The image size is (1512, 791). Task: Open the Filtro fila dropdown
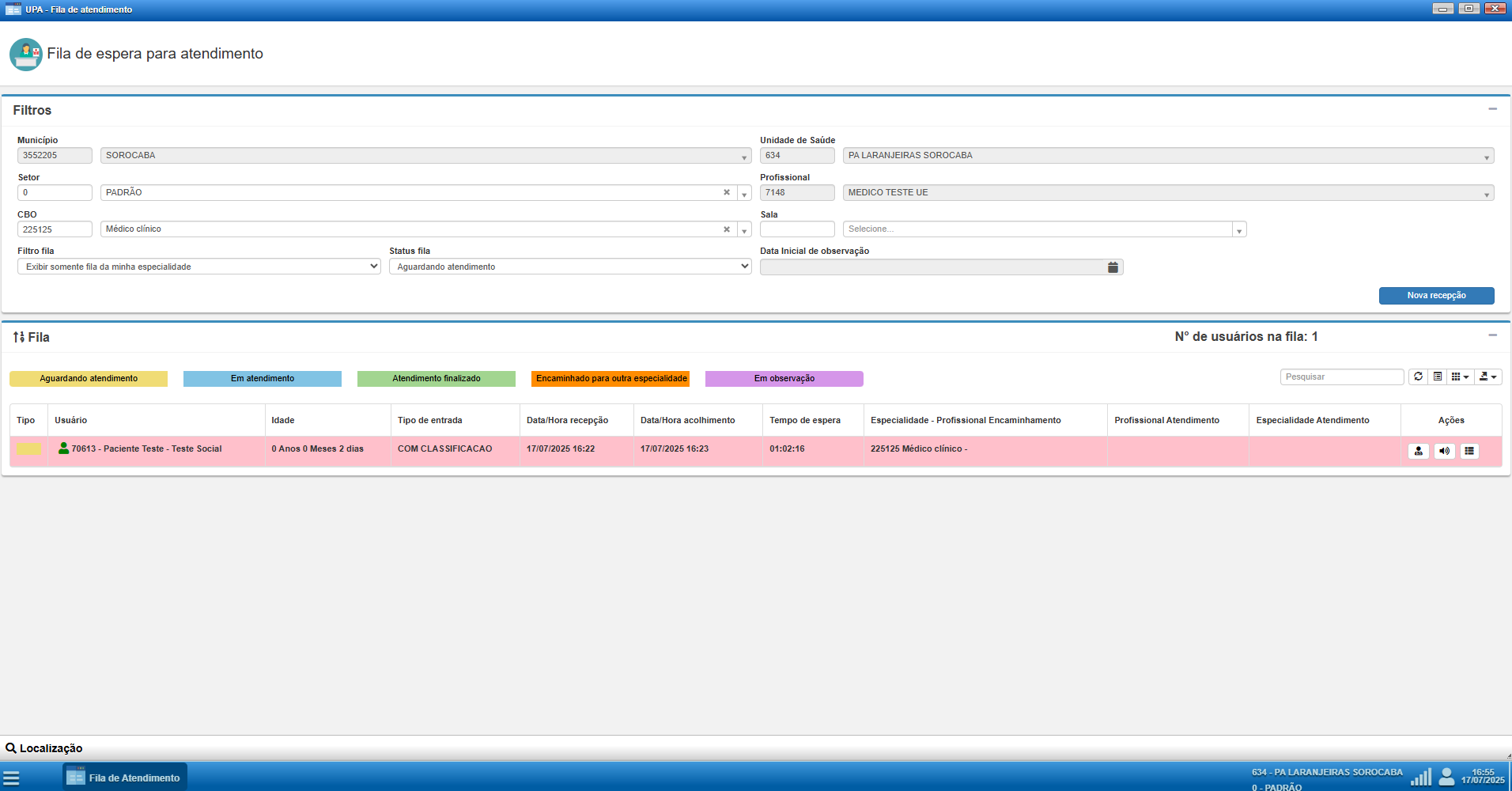[198, 267]
